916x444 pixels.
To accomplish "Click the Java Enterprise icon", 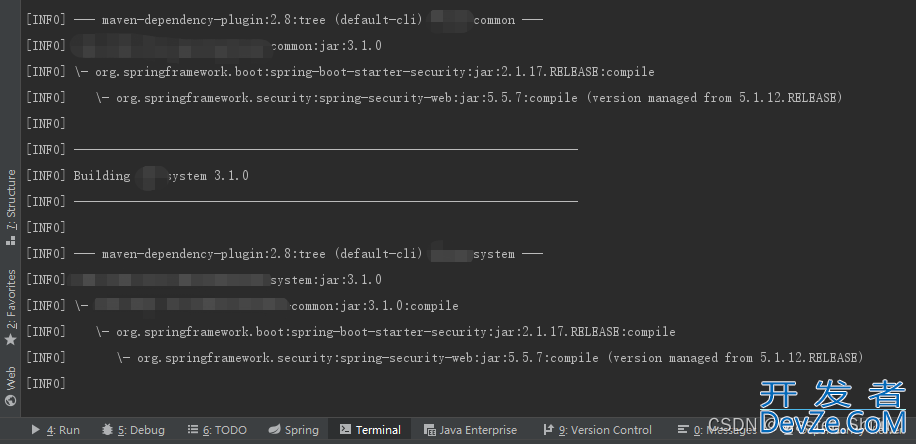I will [430, 430].
